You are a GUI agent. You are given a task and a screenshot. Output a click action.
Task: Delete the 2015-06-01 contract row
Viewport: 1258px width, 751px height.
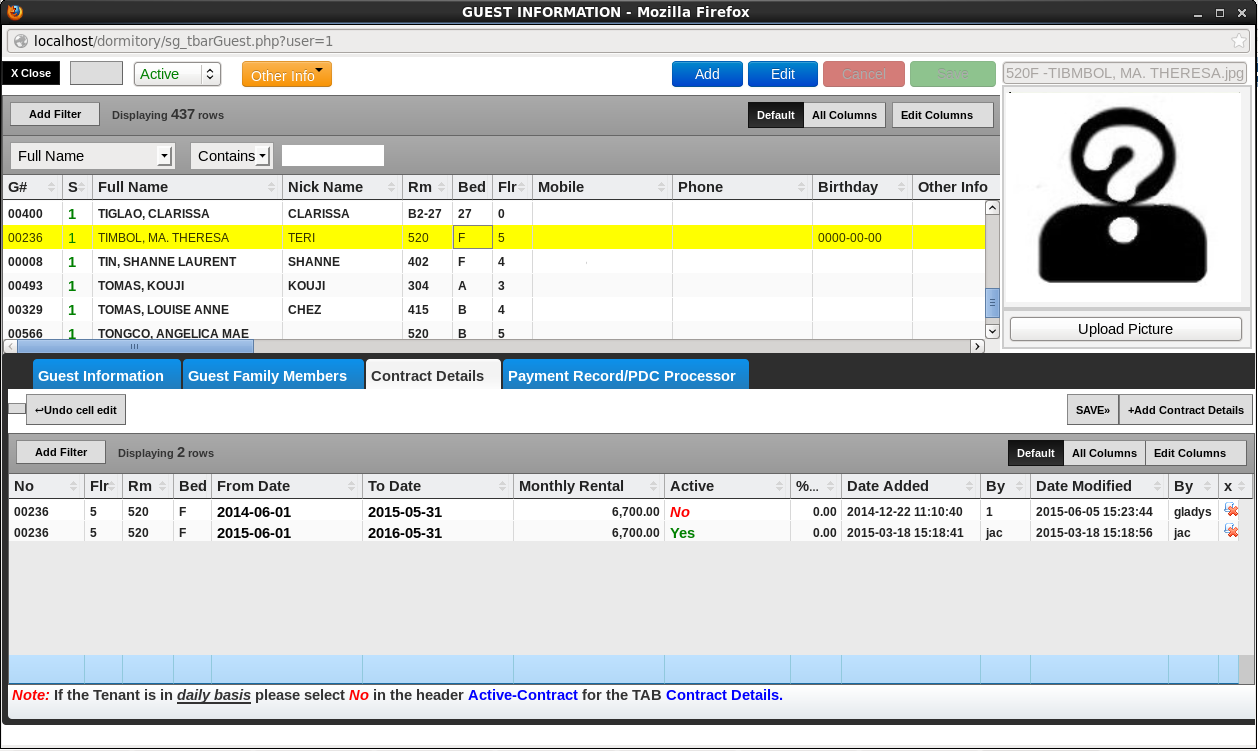[x=1231, y=532]
